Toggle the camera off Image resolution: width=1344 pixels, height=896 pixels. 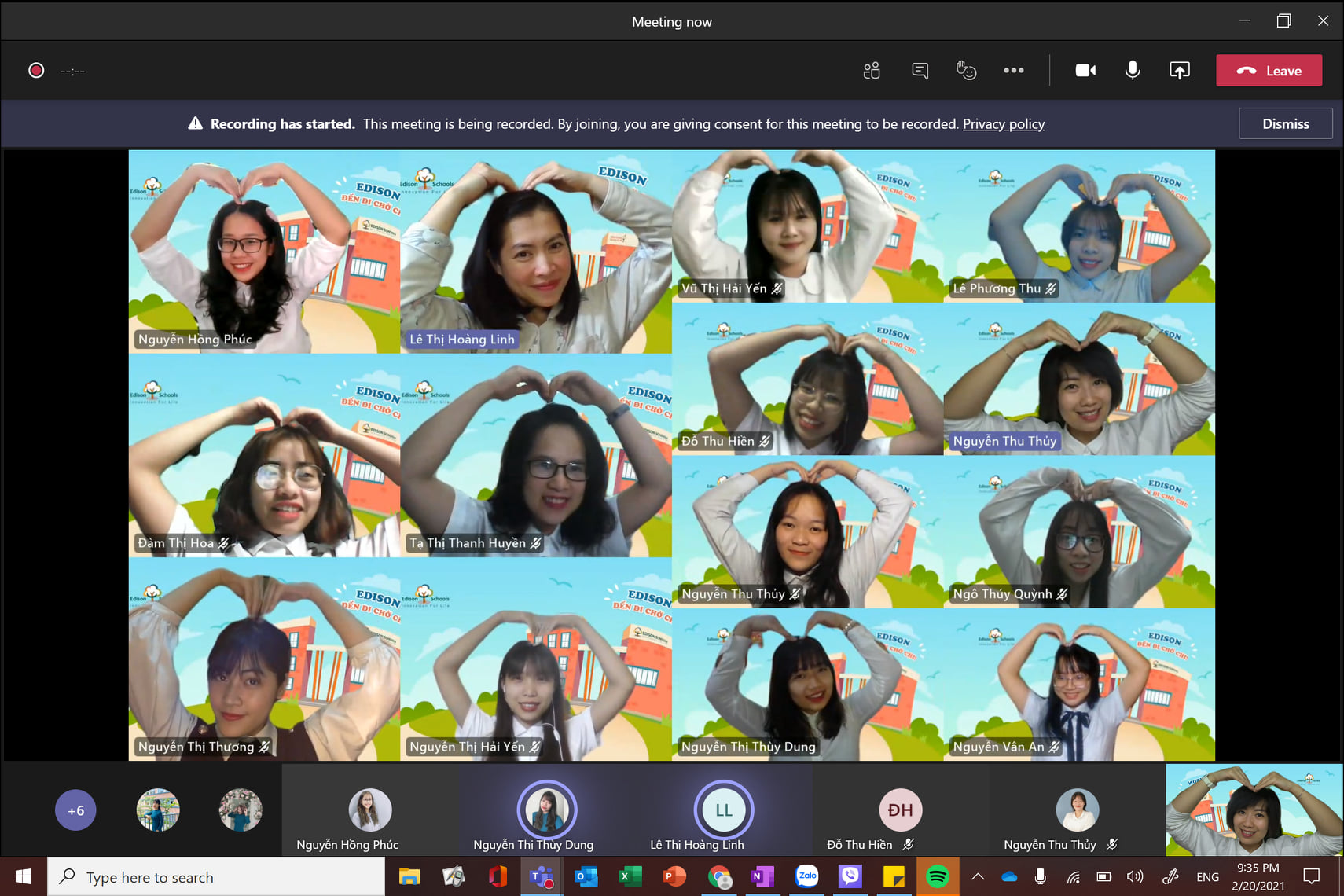(x=1085, y=71)
